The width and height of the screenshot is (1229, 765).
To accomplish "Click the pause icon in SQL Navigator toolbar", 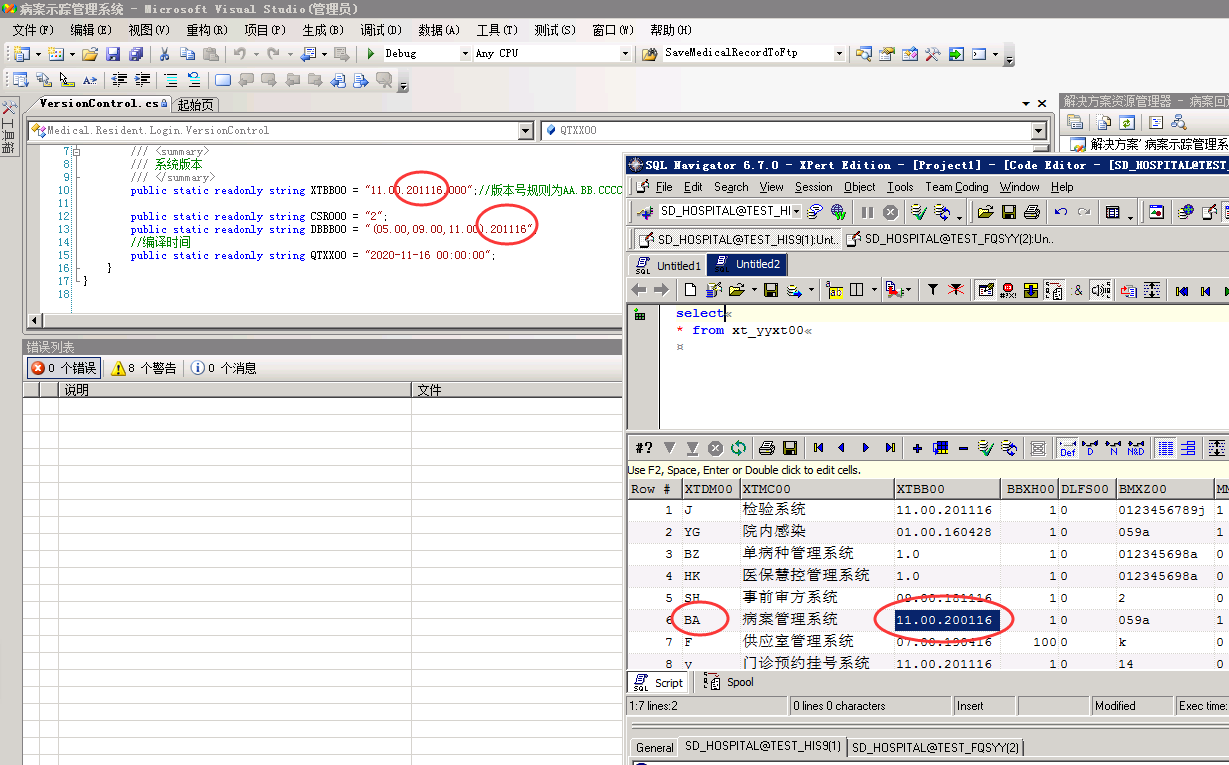I will pyautogui.click(x=867, y=212).
